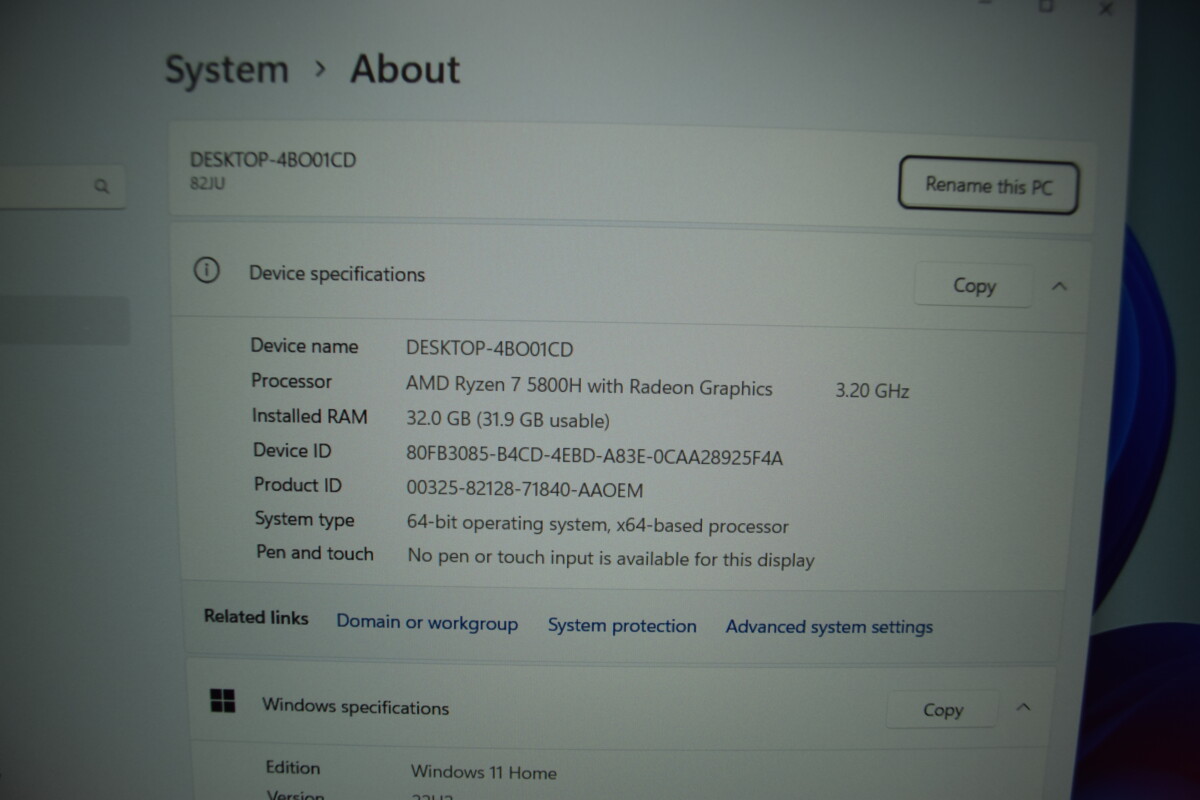
Task: Click the Rename this PC button
Action: 988,185
